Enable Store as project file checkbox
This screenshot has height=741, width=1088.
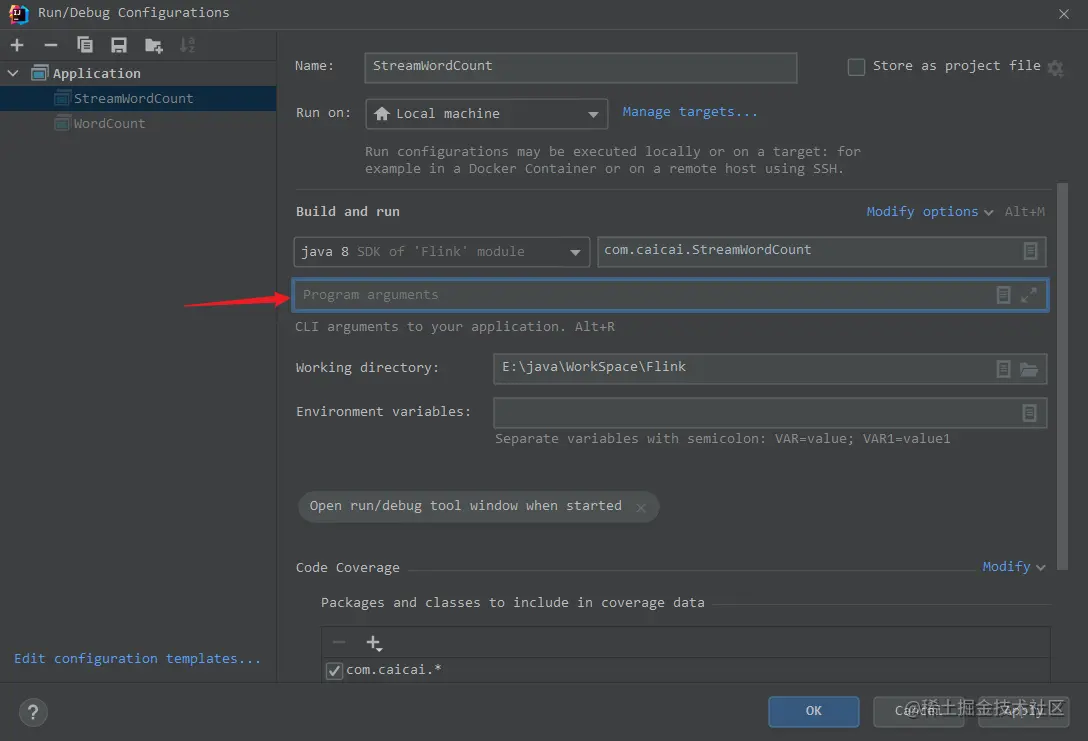click(x=856, y=67)
